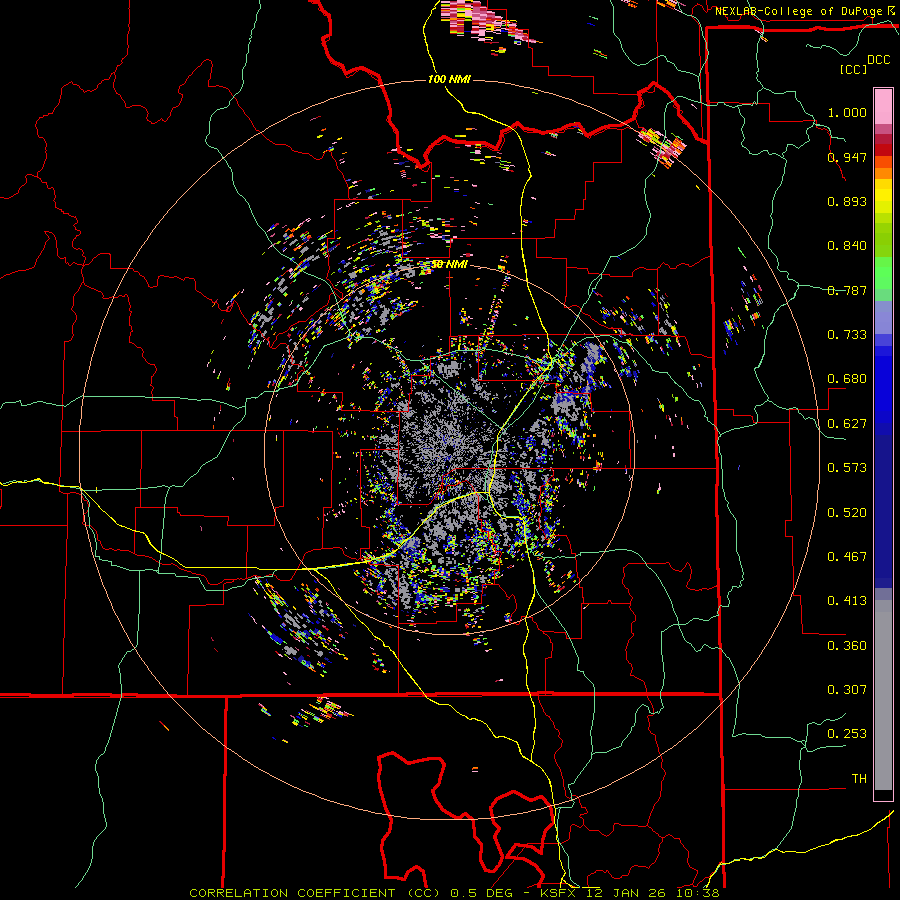Click the 0.947 scale value
The height and width of the screenshot is (900, 900).
coord(847,157)
